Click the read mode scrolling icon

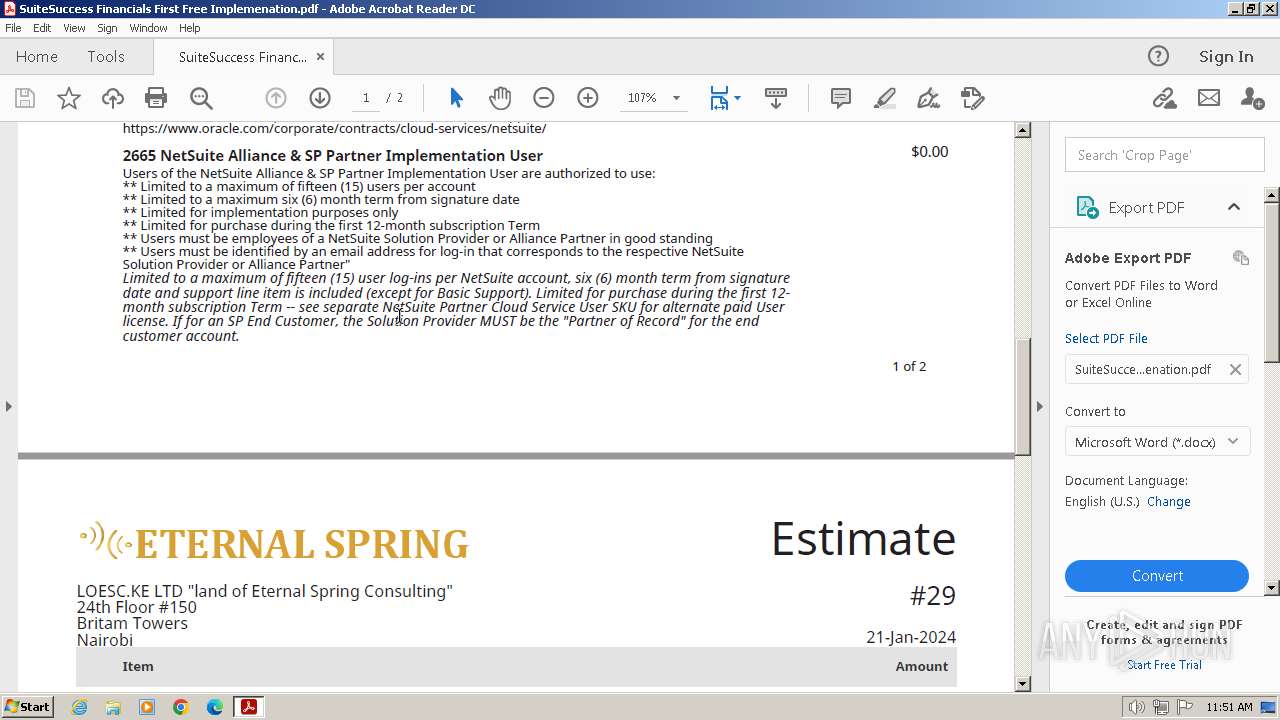click(776, 98)
